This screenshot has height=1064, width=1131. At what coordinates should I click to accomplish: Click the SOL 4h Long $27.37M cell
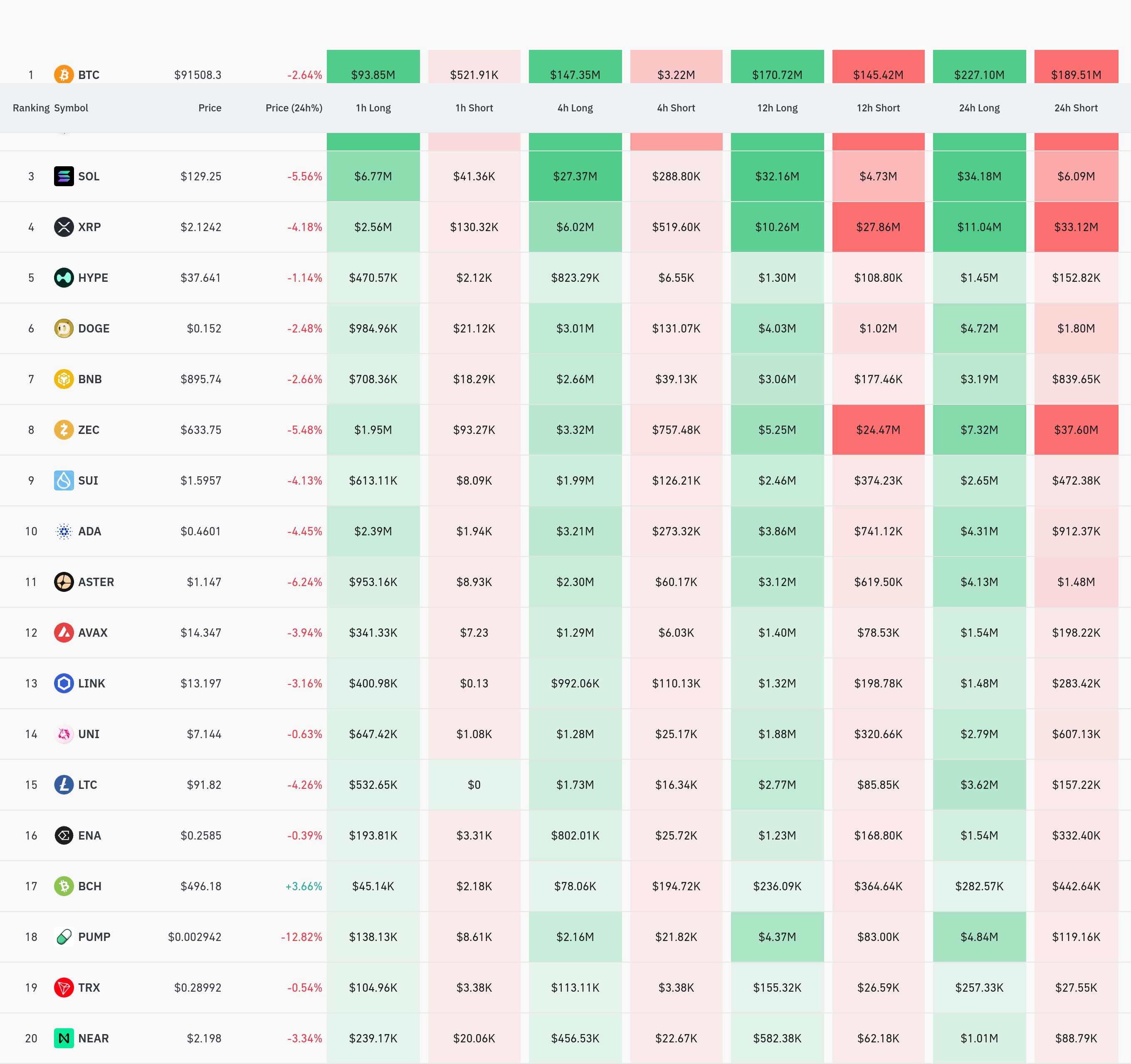point(575,176)
